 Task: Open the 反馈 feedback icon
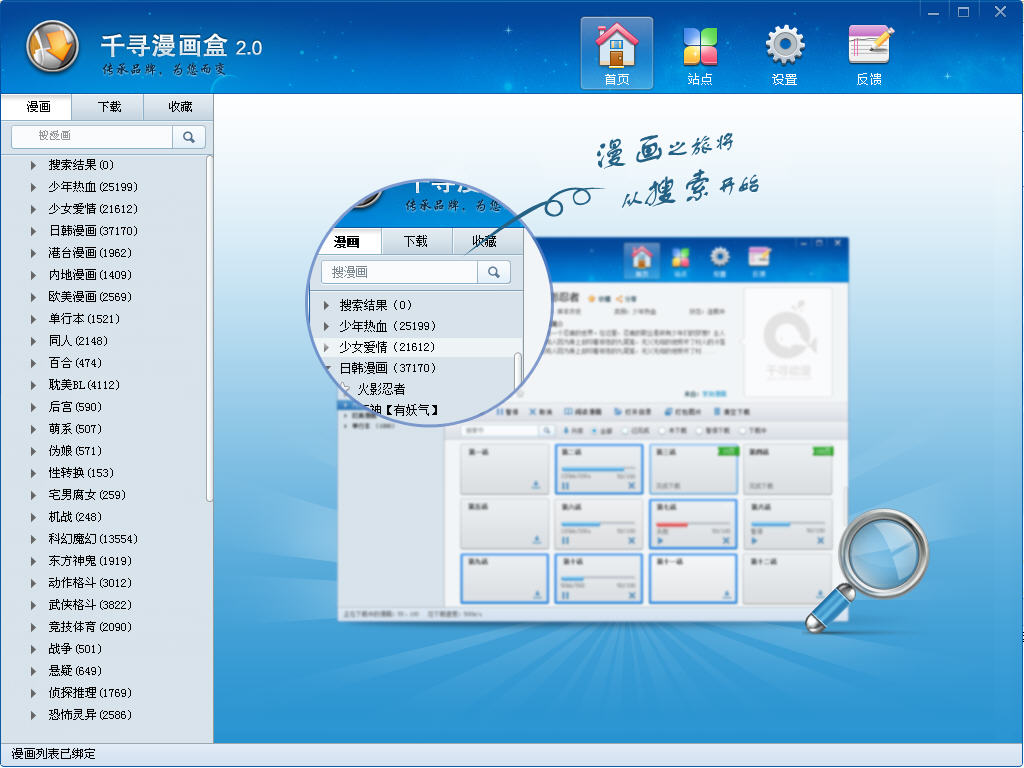[x=869, y=53]
